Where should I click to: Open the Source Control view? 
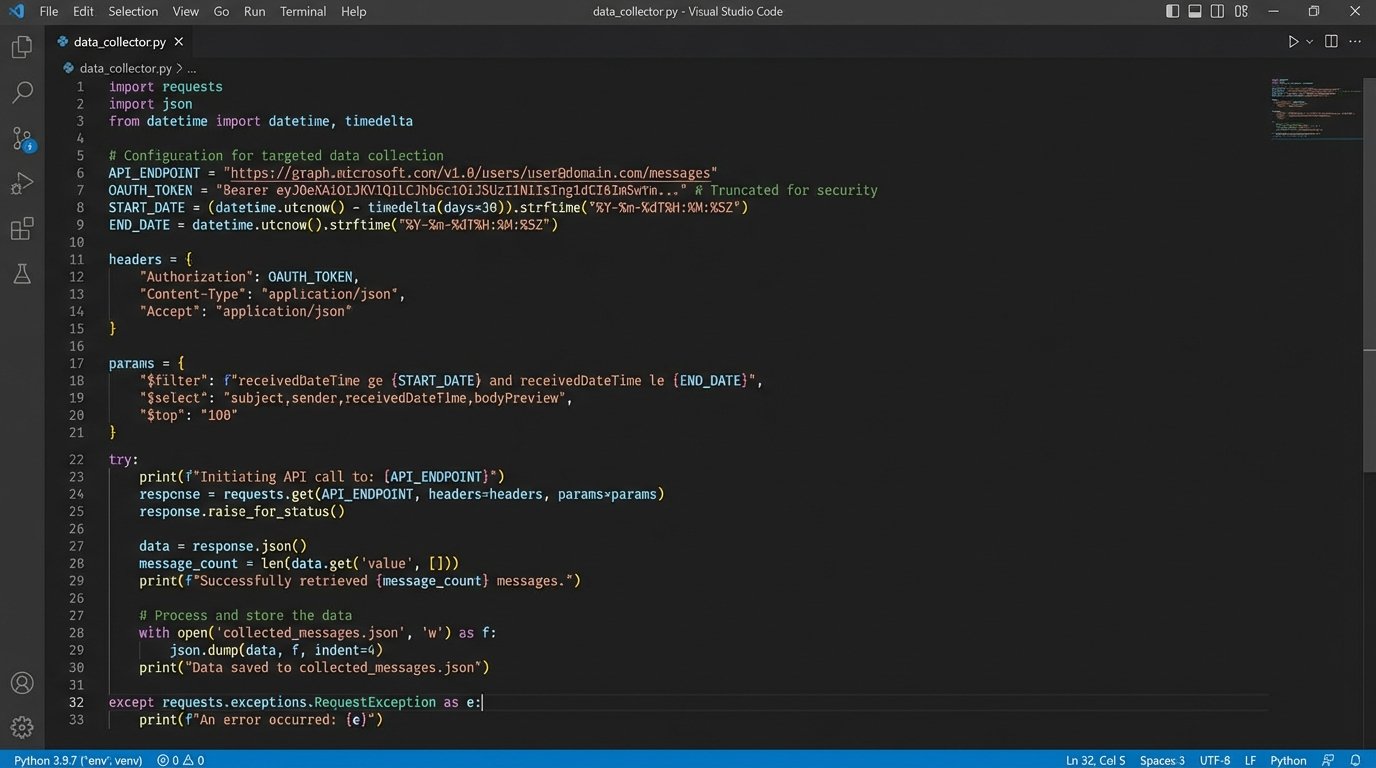pyautogui.click(x=22, y=139)
